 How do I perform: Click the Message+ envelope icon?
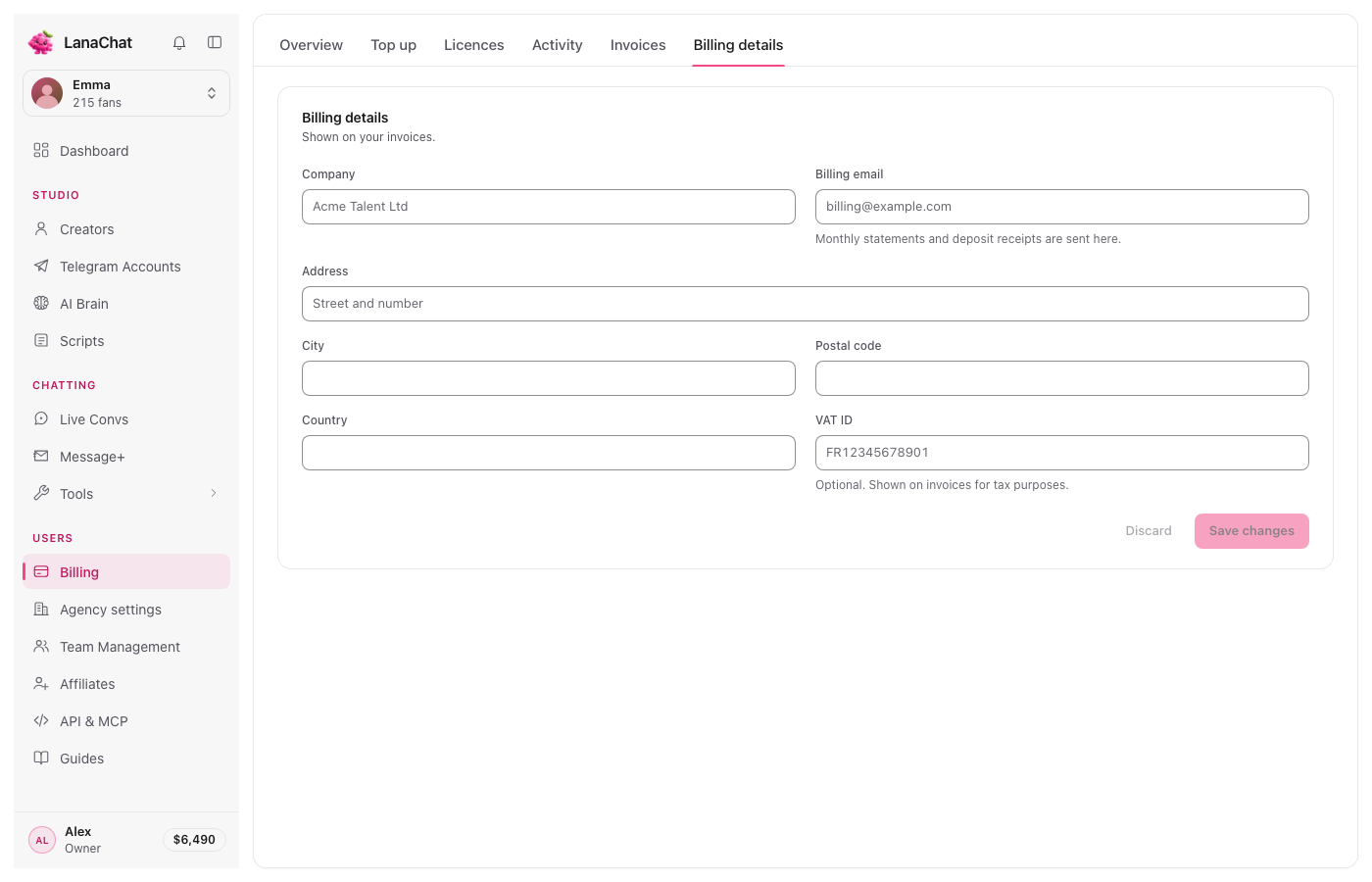(41, 456)
